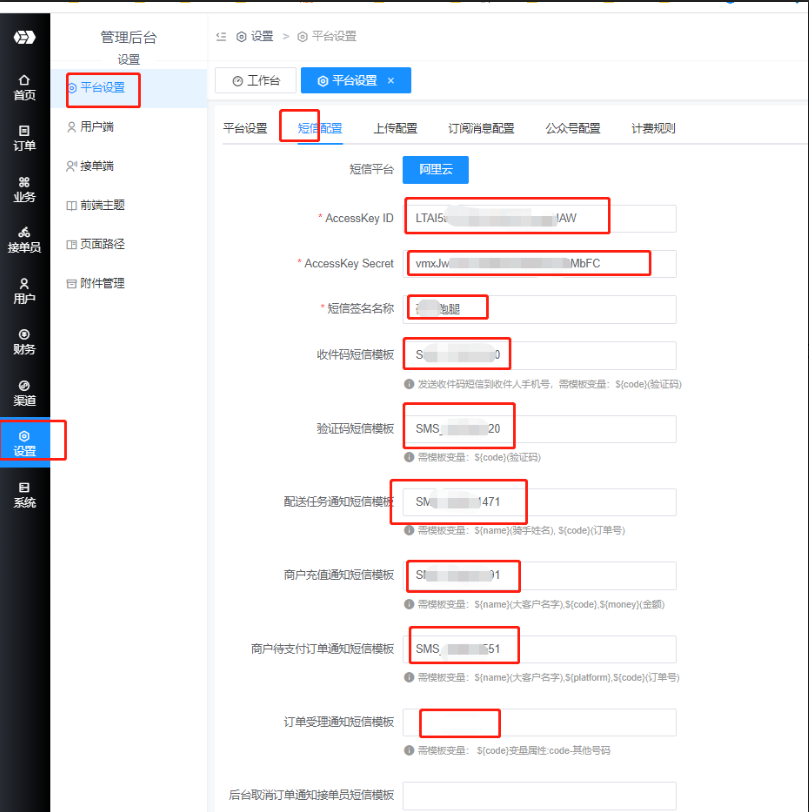Open 接单员 riders section in sidebar
Image resolution: width=809 pixels, height=812 pixels.
[24, 240]
